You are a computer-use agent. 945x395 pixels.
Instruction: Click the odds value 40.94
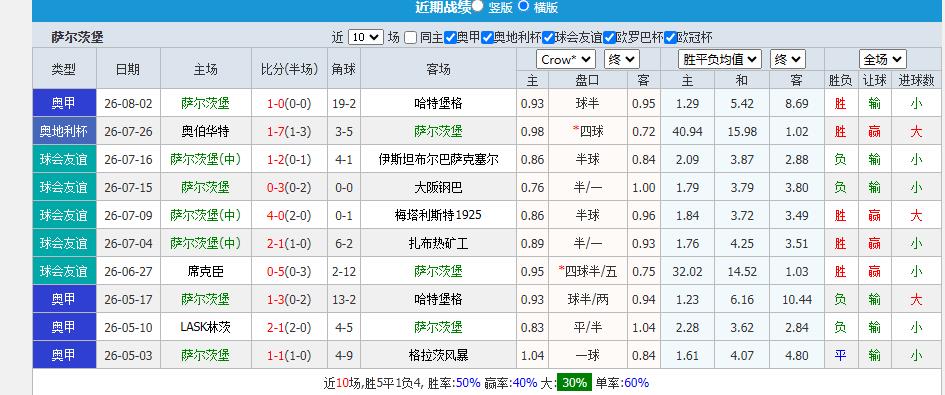(688, 131)
